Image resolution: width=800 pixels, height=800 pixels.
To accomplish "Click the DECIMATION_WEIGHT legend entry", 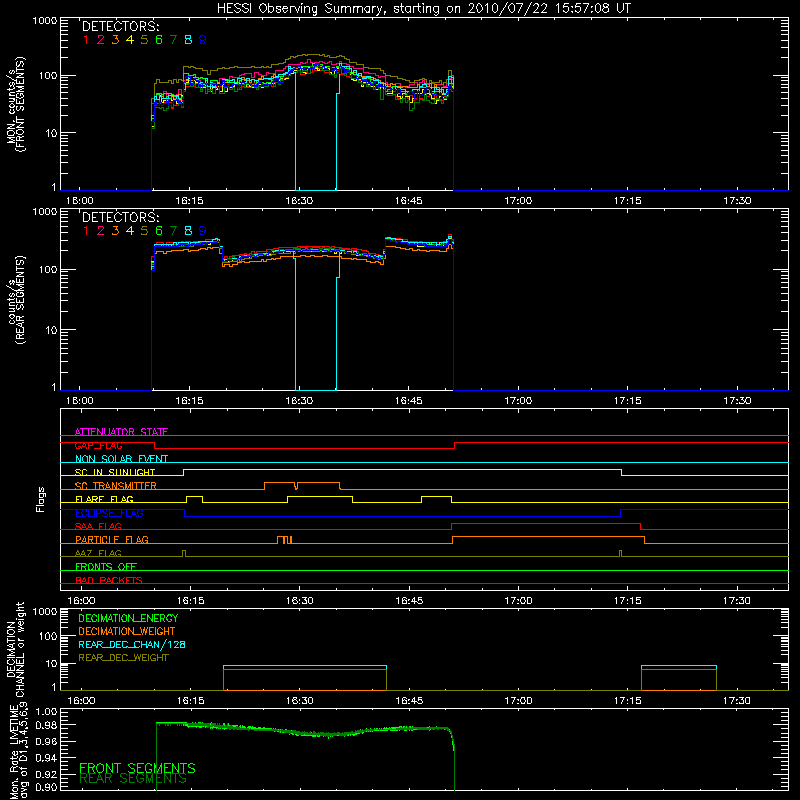I will (127, 631).
